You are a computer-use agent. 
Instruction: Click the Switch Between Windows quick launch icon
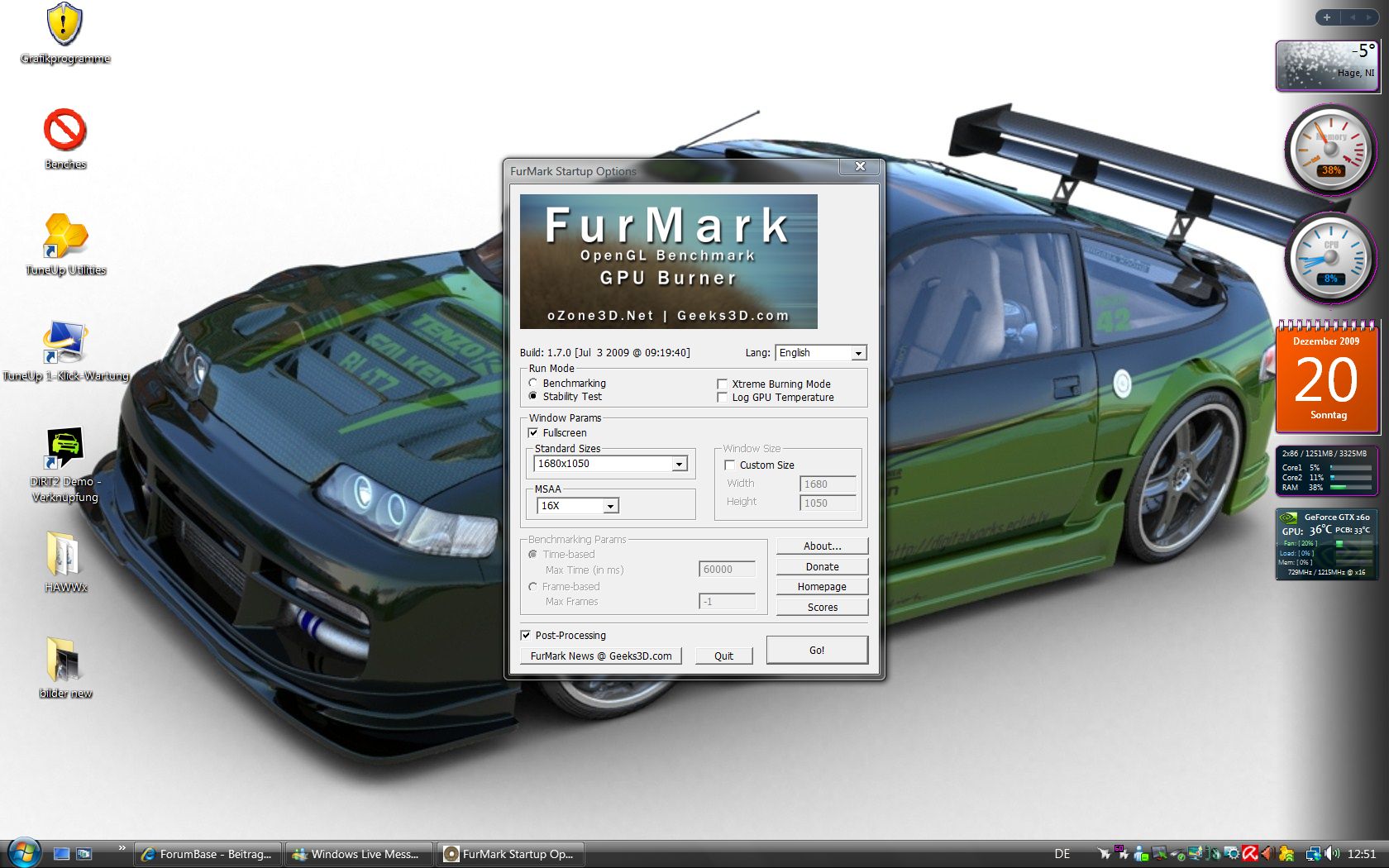tap(84, 854)
